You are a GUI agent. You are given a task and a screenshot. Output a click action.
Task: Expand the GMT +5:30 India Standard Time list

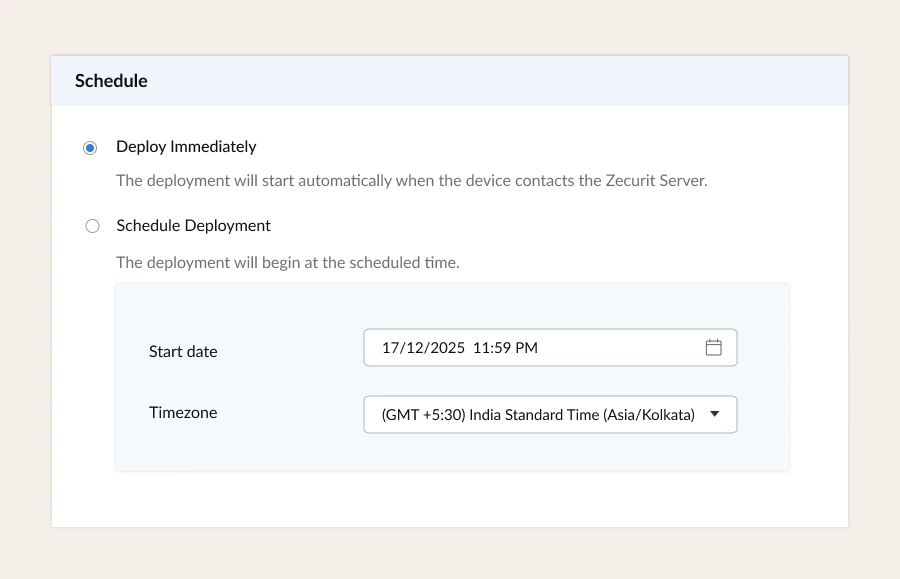[550, 414]
